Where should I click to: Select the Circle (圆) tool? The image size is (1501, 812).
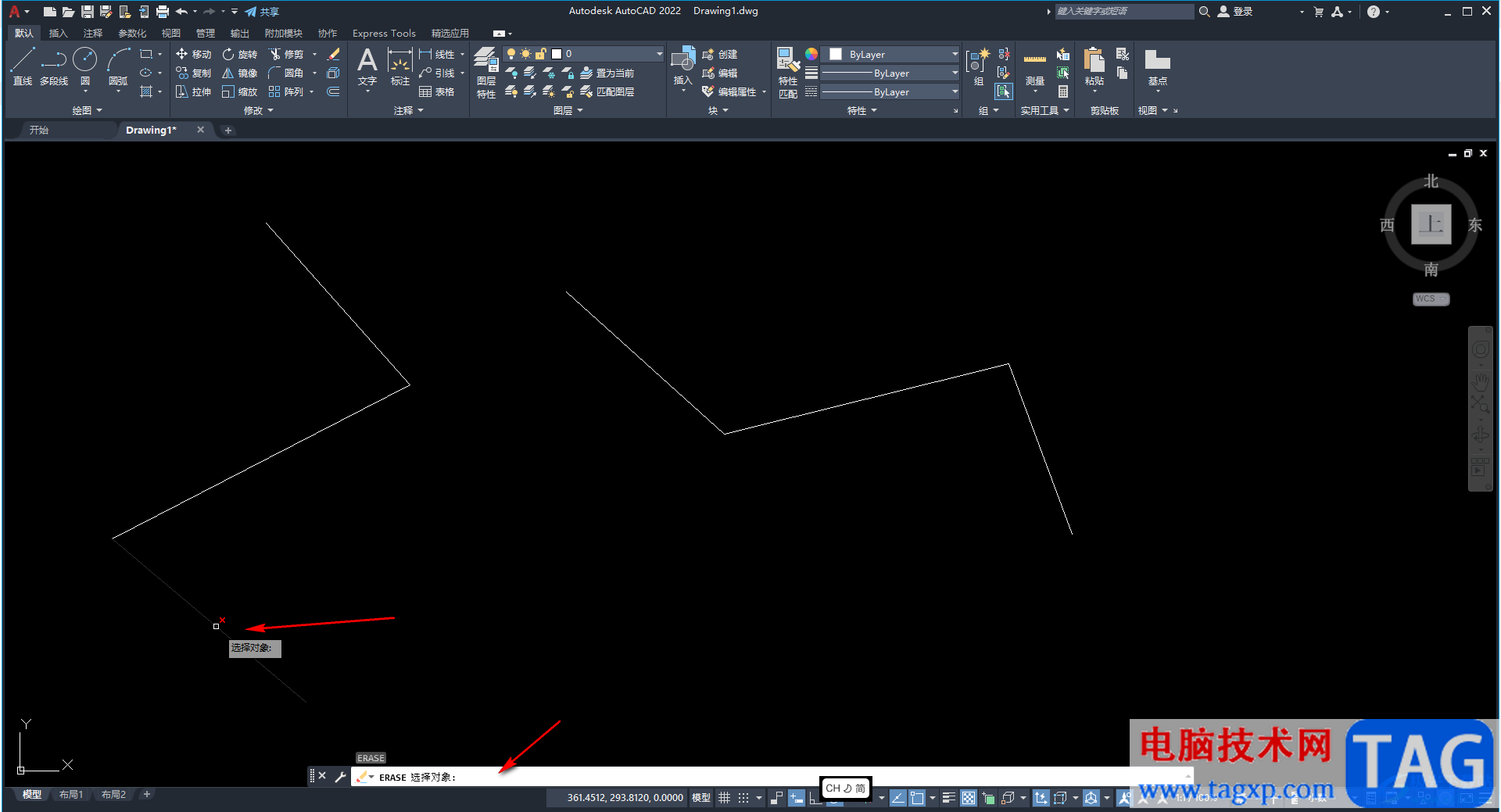click(x=85, y=66)
